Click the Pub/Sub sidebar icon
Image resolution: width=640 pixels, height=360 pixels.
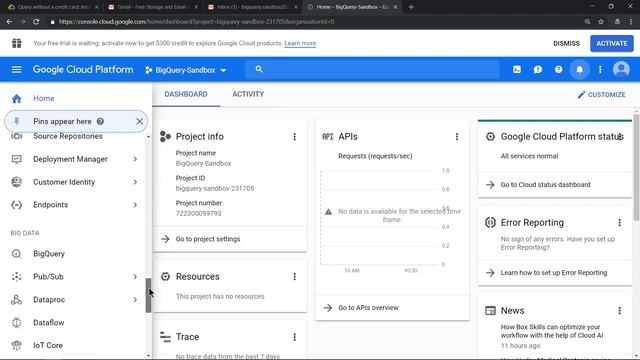[16, 277]
